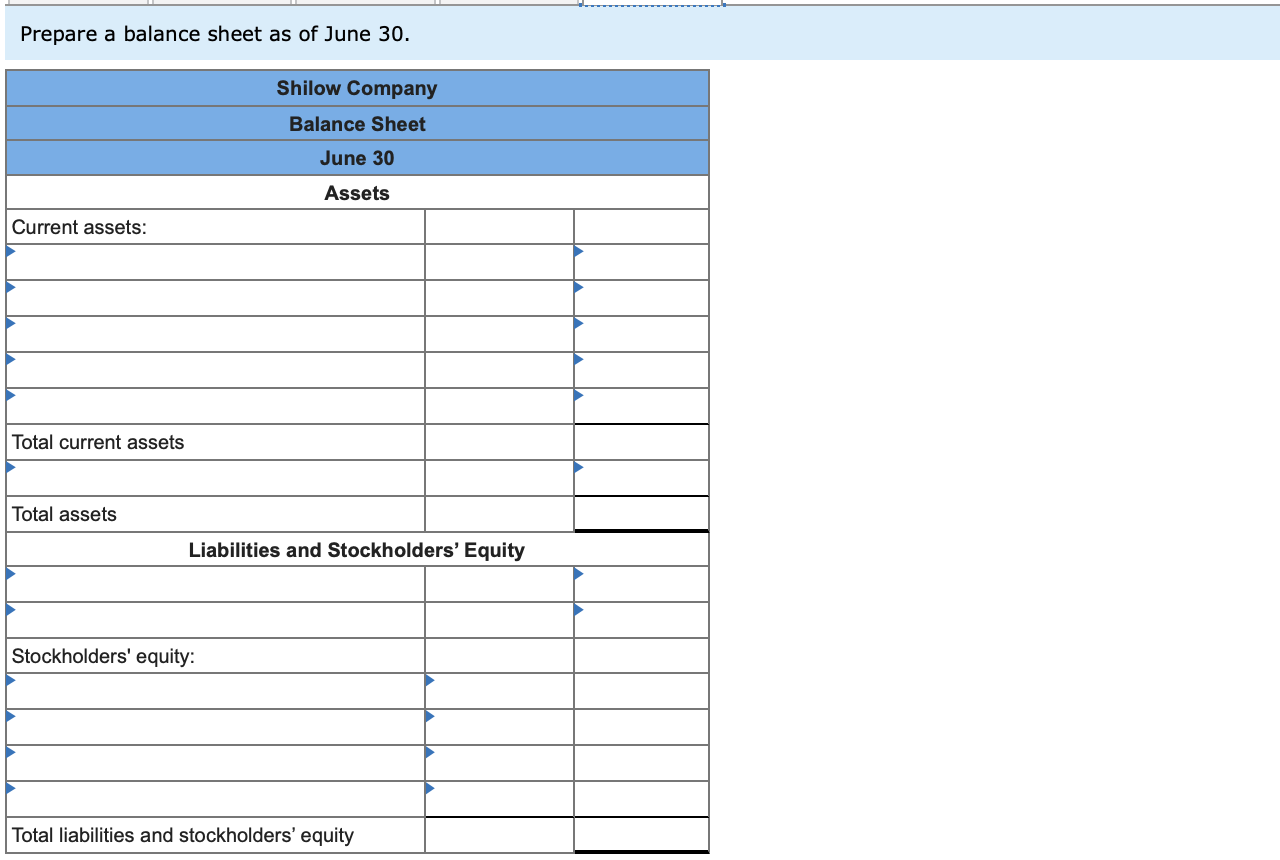Click the Total current assets amount cell

[640, 441]
